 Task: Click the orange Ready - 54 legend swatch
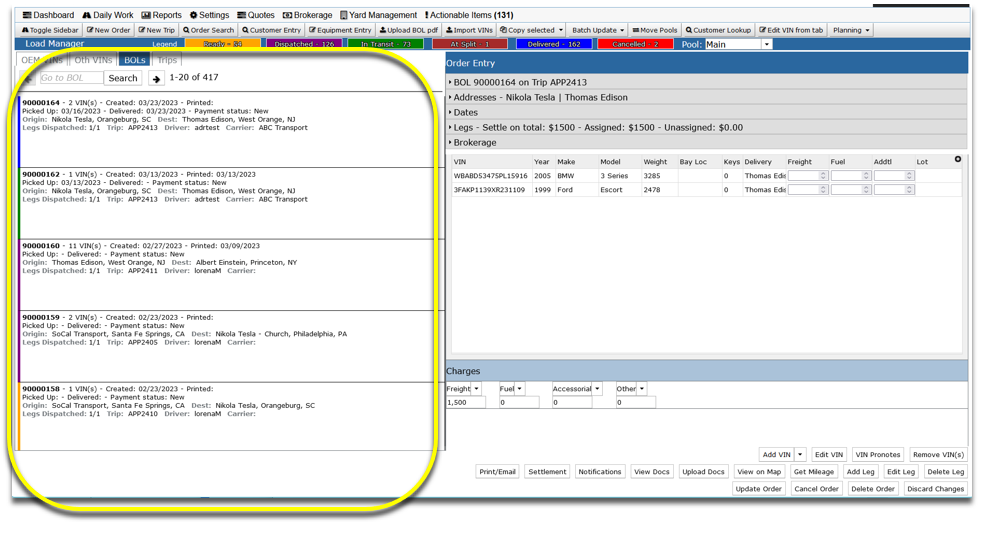(x=222, y=44)
